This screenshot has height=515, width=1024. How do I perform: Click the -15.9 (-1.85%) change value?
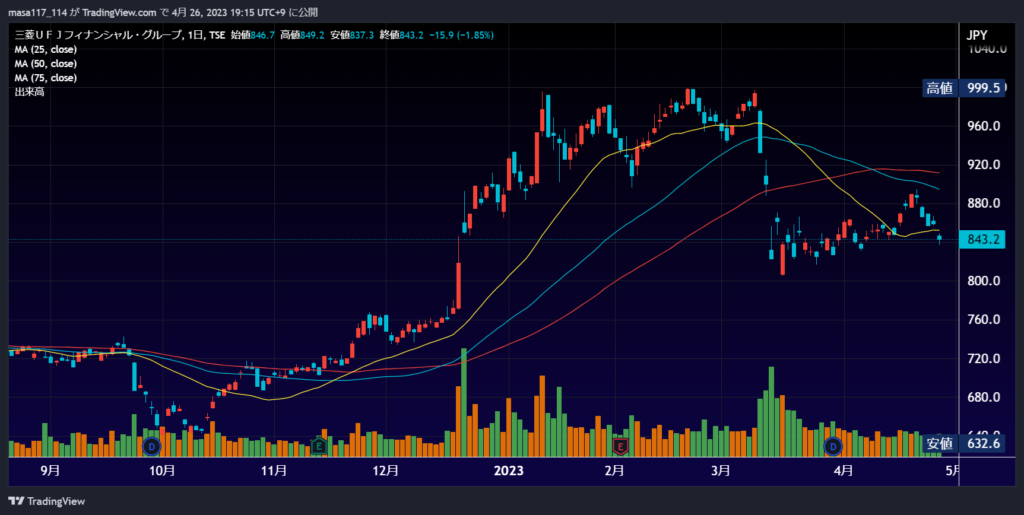[461, 35]
